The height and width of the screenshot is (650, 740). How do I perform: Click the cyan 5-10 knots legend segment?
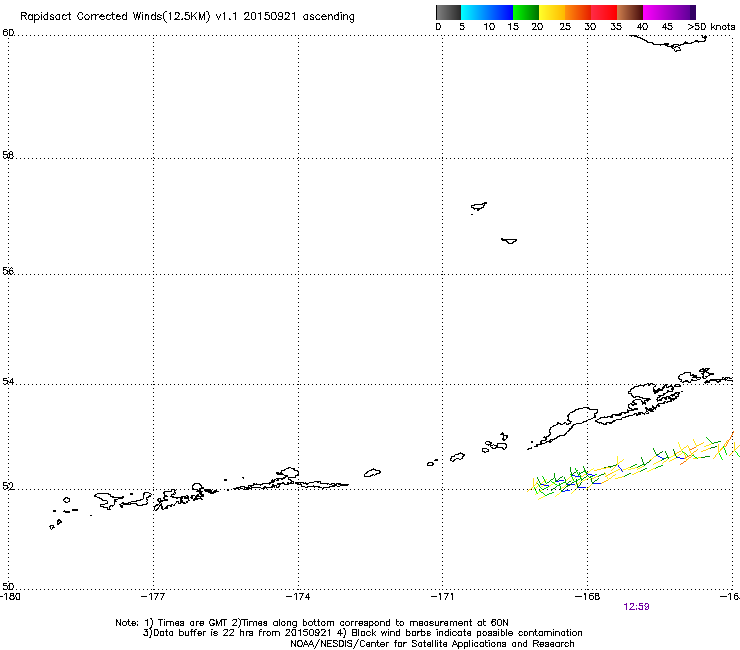(474, 12)
